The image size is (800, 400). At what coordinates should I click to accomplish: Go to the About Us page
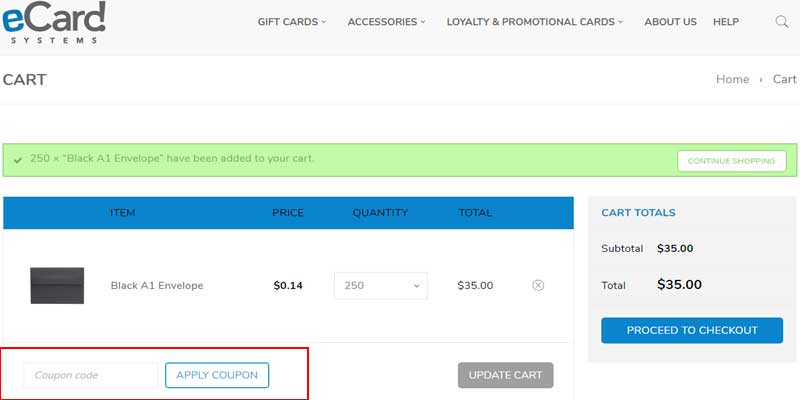click(670, 22)
